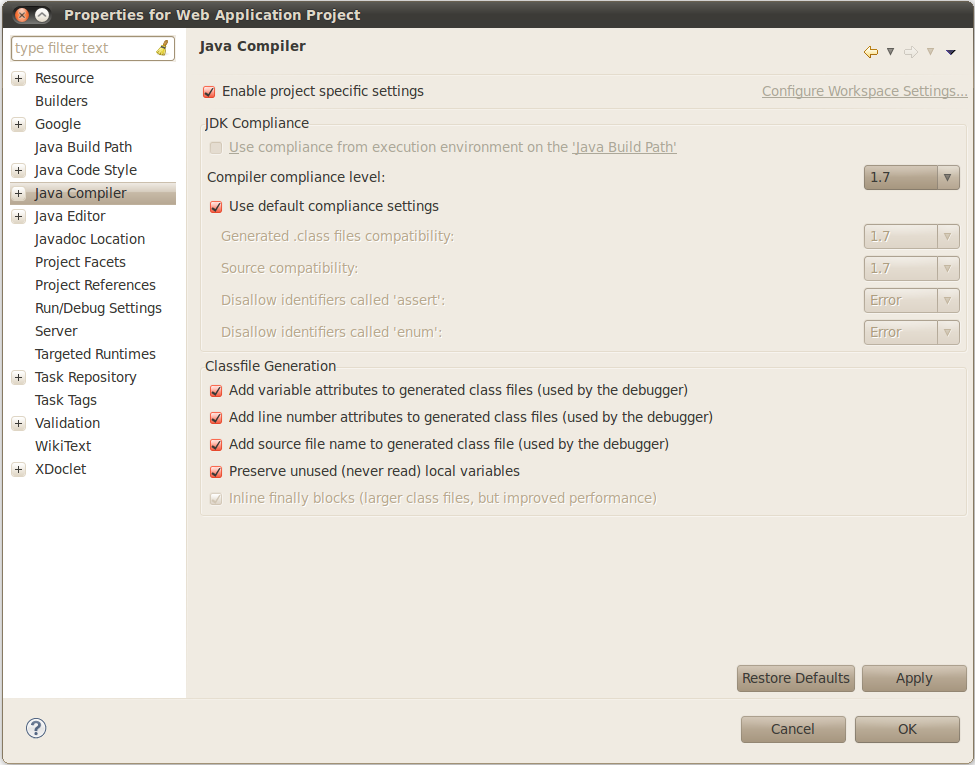Viewport: 975px width, 765px height.
Task: Select Java Build Path in sidebar
Action: point(83,147)
